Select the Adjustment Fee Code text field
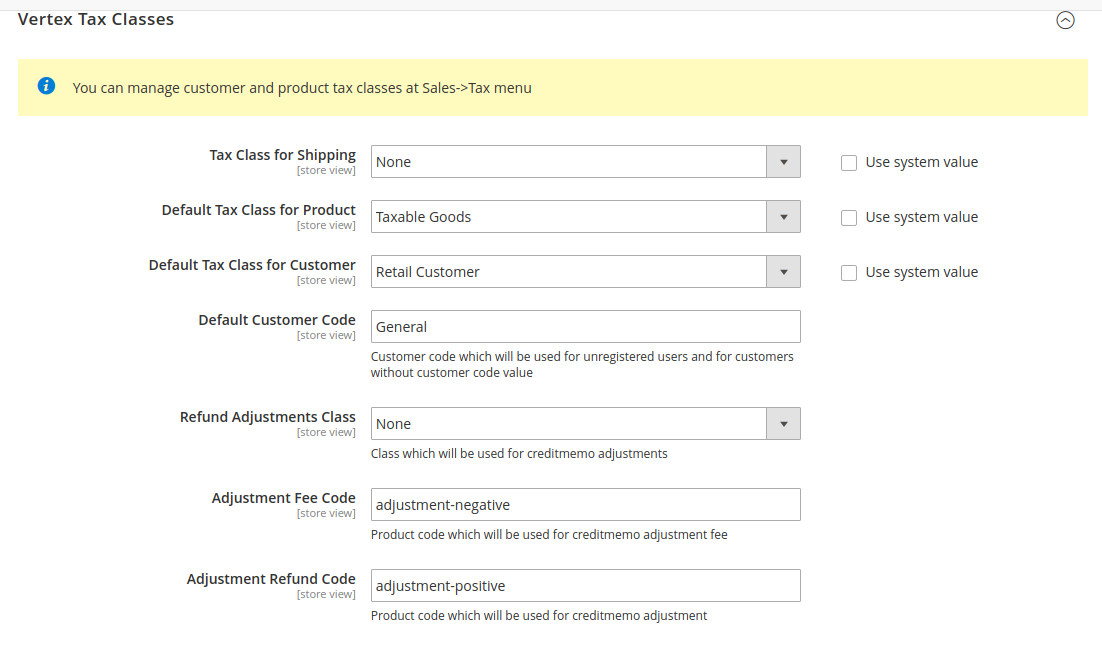Image resolution: width=1102 pixels, height=648 pixels. (585, 504)
